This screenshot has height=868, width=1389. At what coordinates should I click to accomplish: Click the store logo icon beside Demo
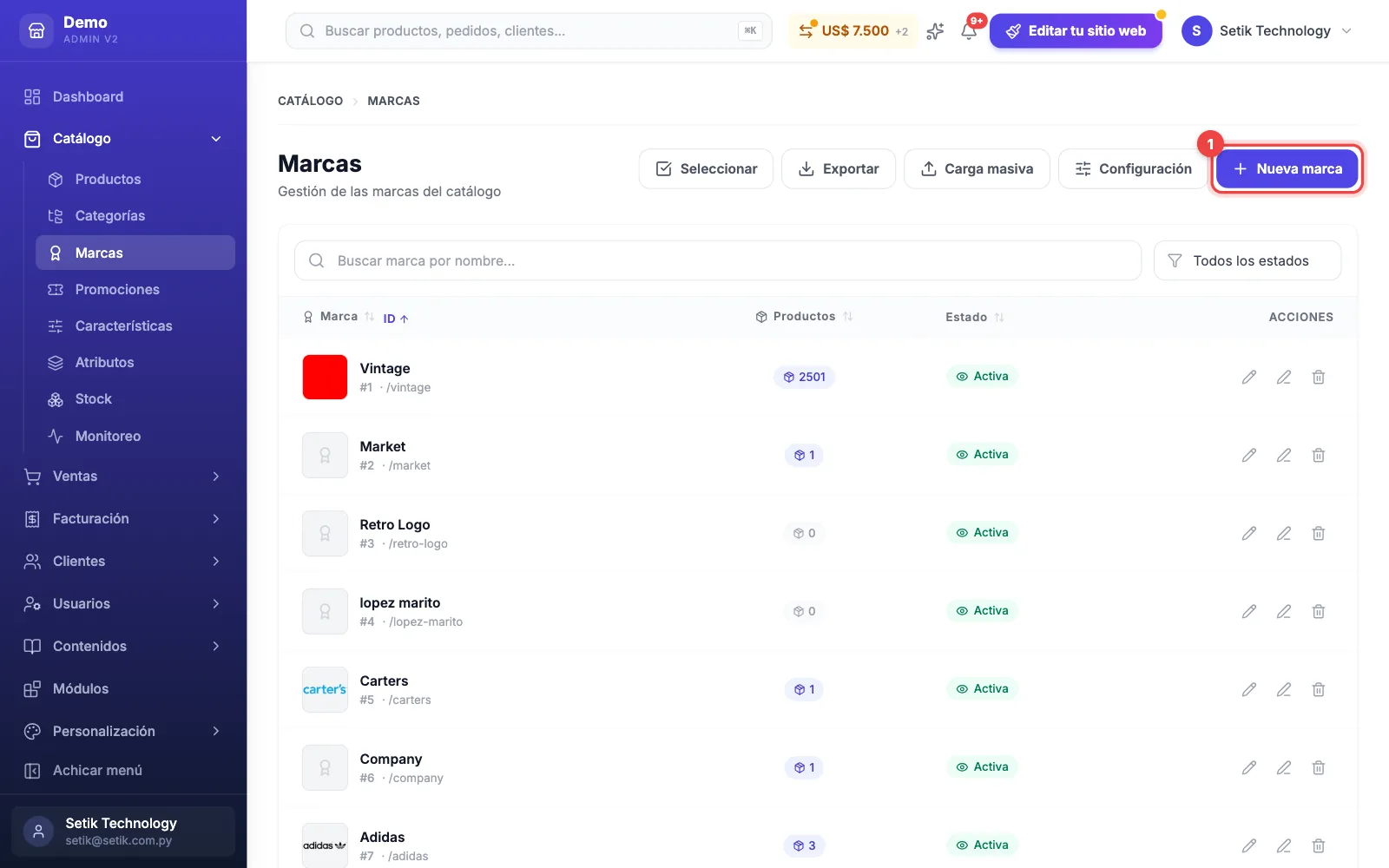click(x=36, y=30)
